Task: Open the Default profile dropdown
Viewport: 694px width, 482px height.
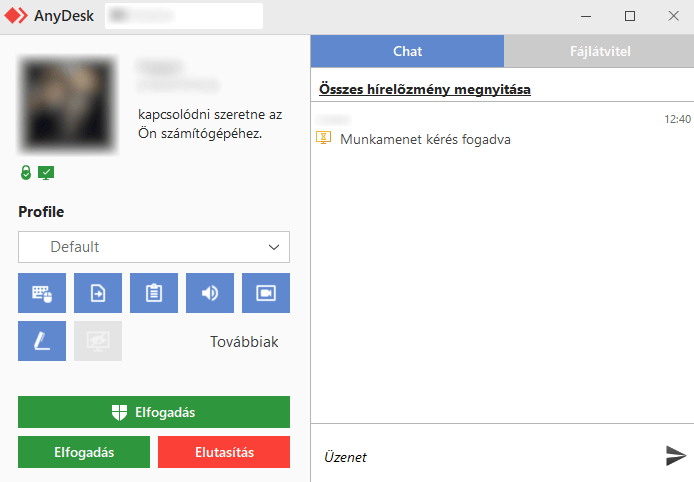Action: [x=154, y=247]
